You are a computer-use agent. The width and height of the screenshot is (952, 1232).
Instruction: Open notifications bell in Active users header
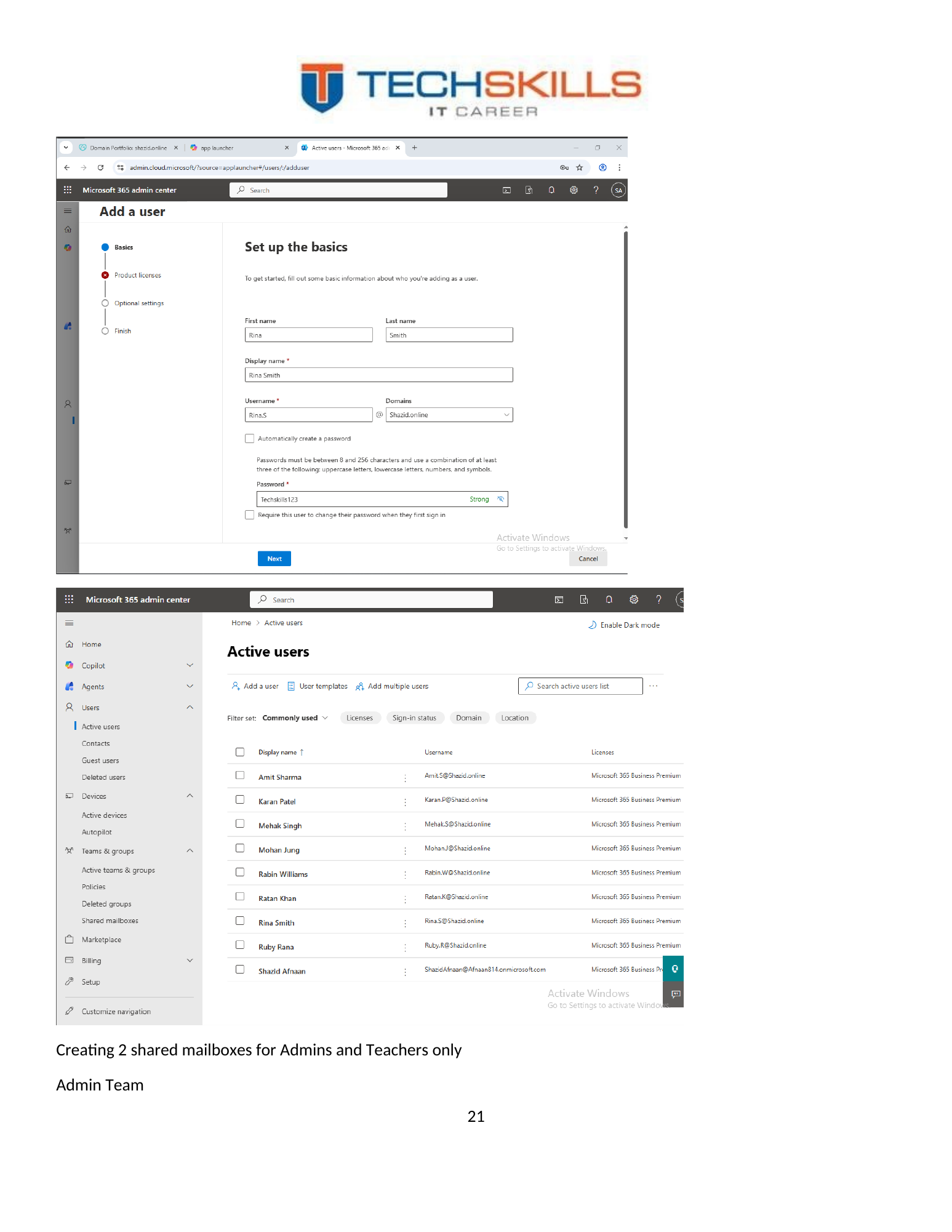point(609,599)
